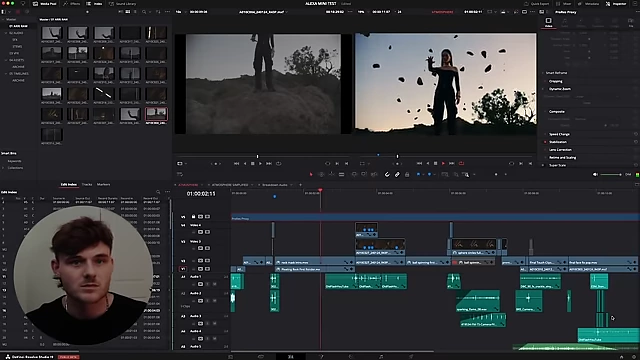640x360 pixels.
Task: Select the Selection Mode arrow tool
Action: [x=311, y=175]
